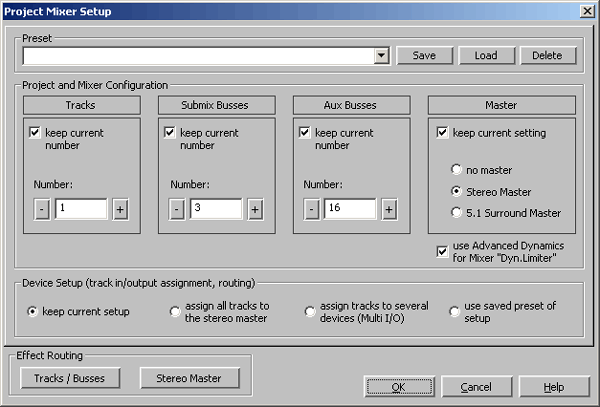Open the Preset dropdown arrow
This screenshot has width=600, height=407.
pyautogui.click(x=381, y=56)
